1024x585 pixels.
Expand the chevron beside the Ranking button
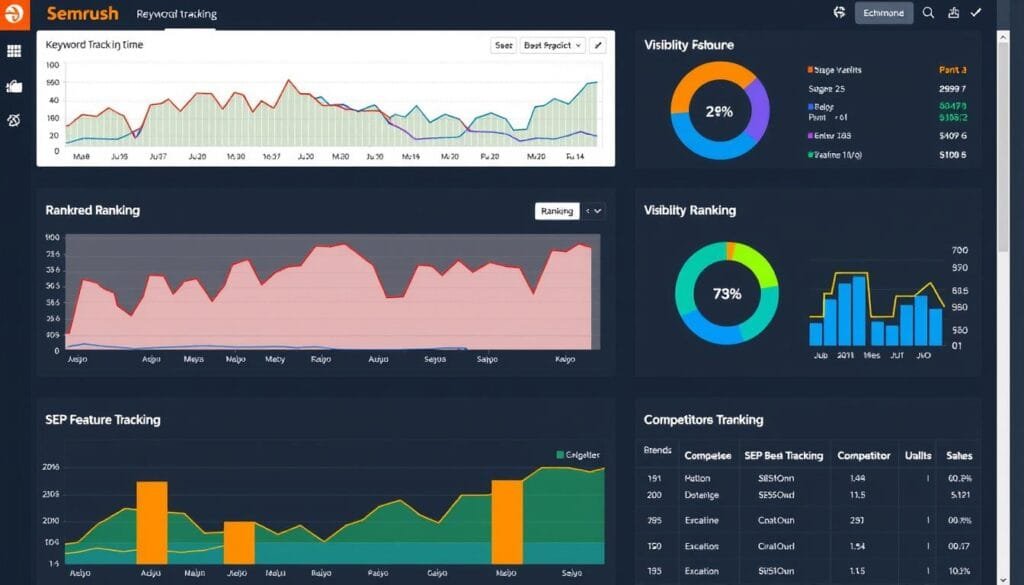[595, 211]
